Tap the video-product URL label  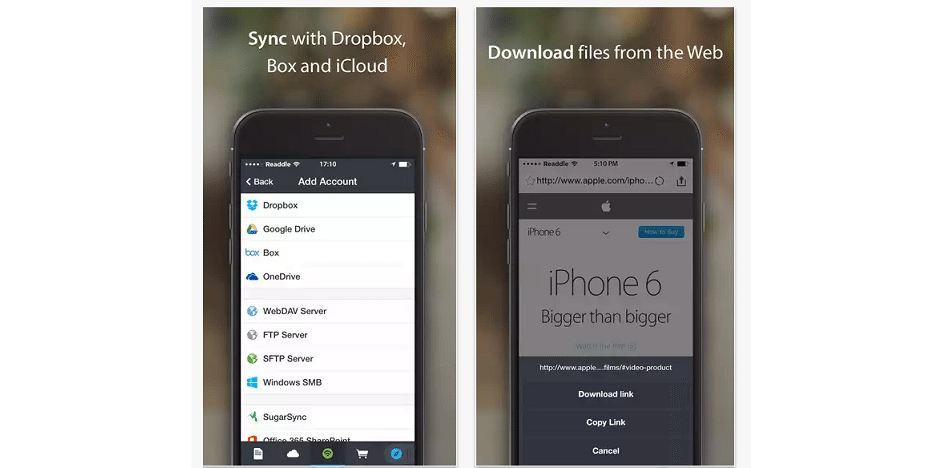(605, 367)
